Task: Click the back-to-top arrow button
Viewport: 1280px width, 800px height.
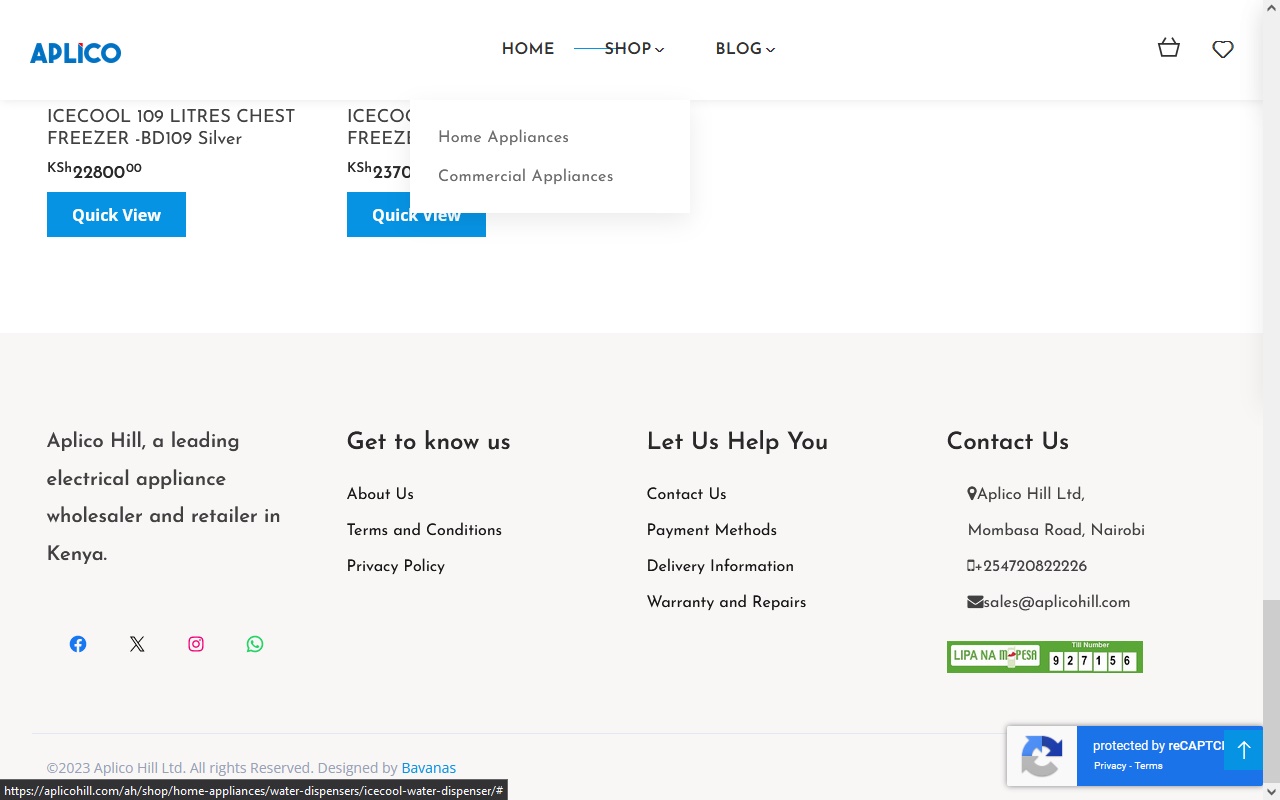Action: pos(1243,750)
